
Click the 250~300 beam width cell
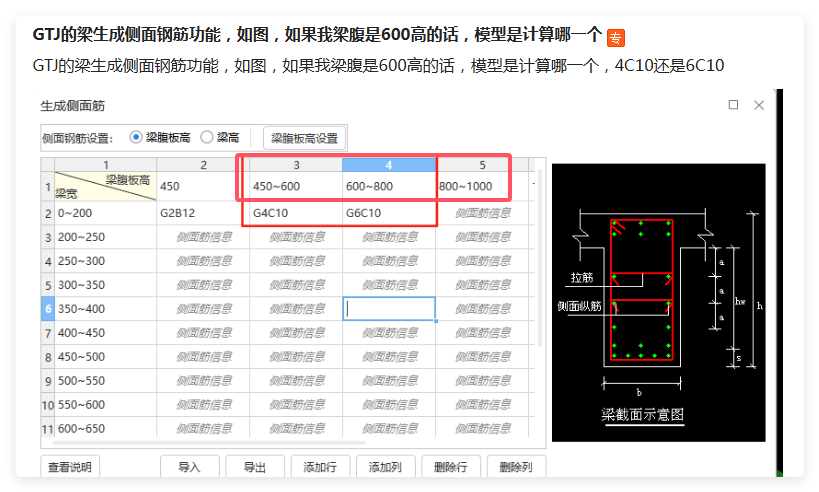[x=106, y=261]
